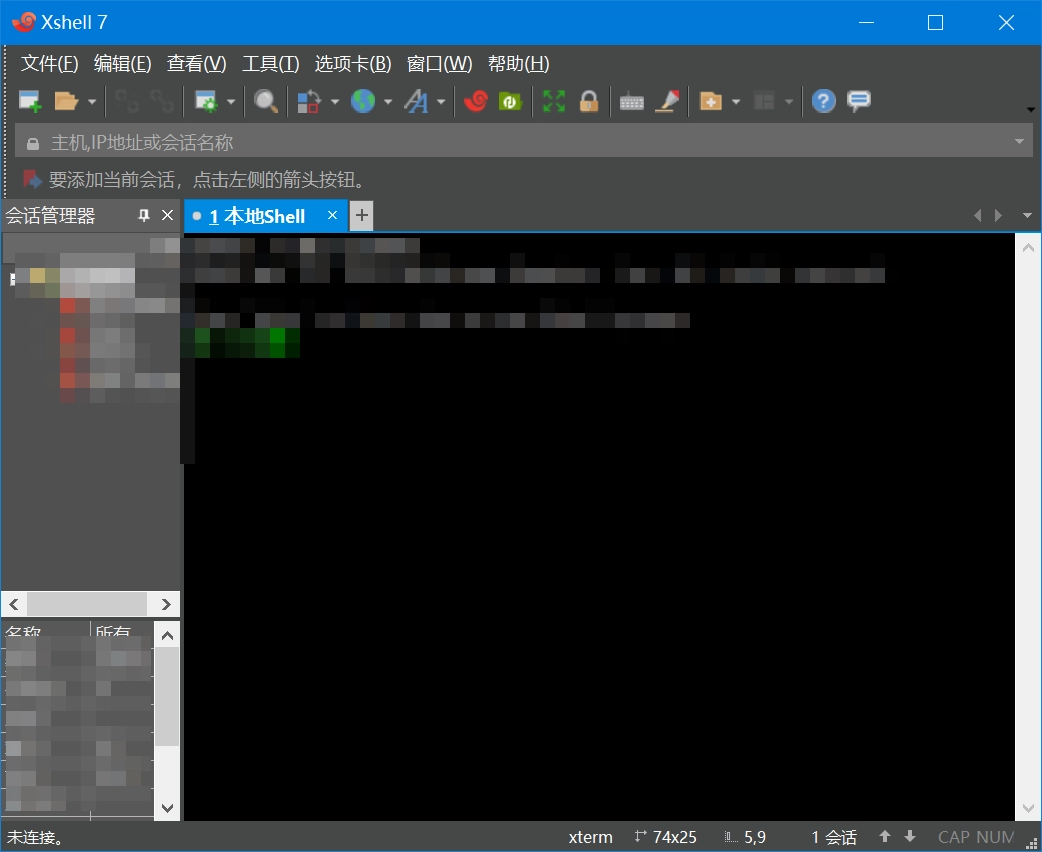Click the Help question mark icon
This screenshot has width=1042, height=852.
pos(823,102)
